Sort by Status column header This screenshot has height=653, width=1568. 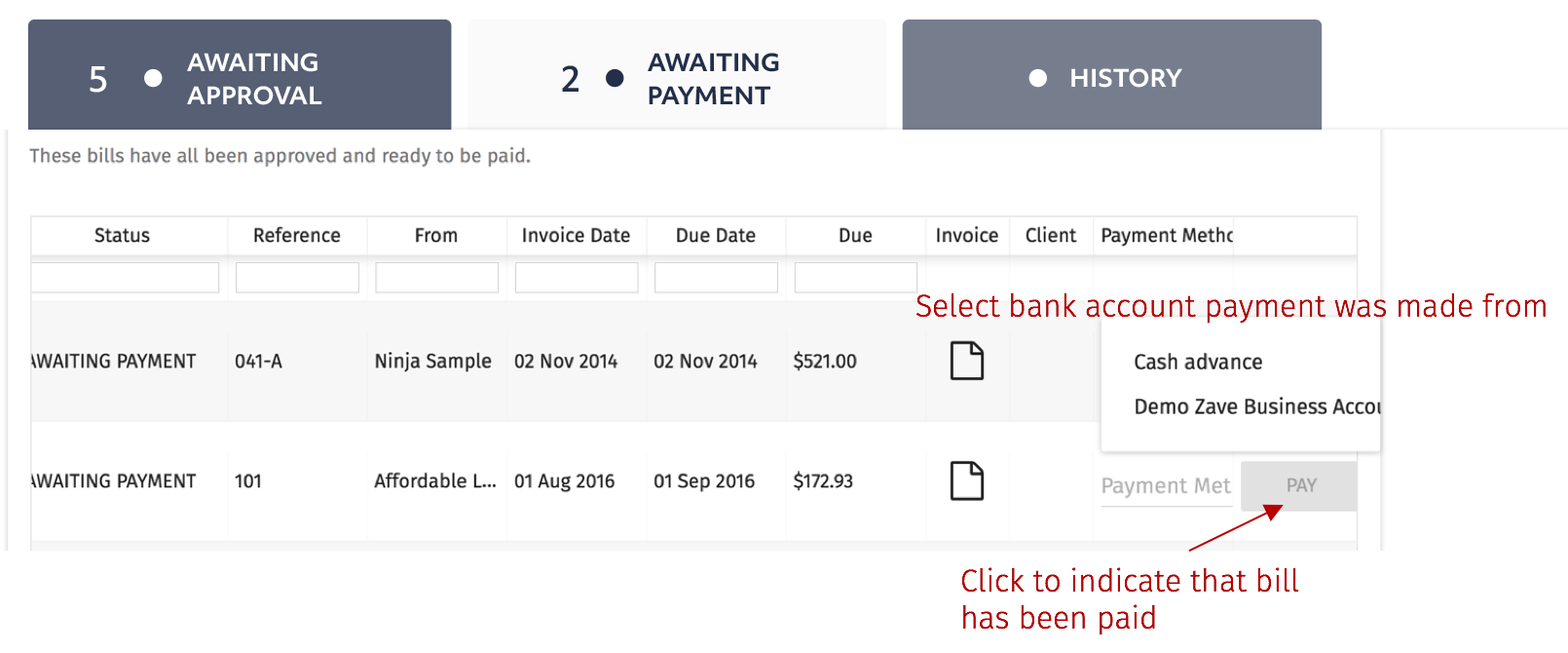click(122, 235)
